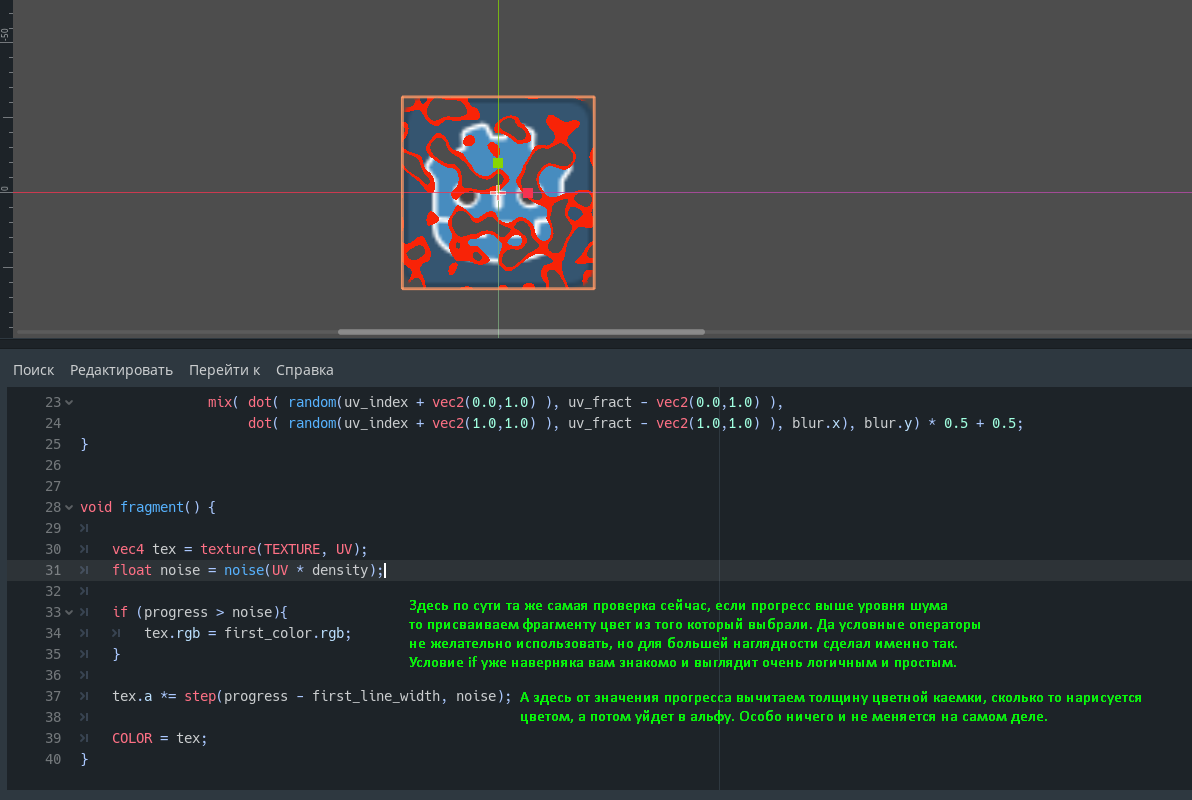The width and height of the screenshot is (1192, 800).
Task: Click line number 40 in the gutter
Action: pos(52,760)
